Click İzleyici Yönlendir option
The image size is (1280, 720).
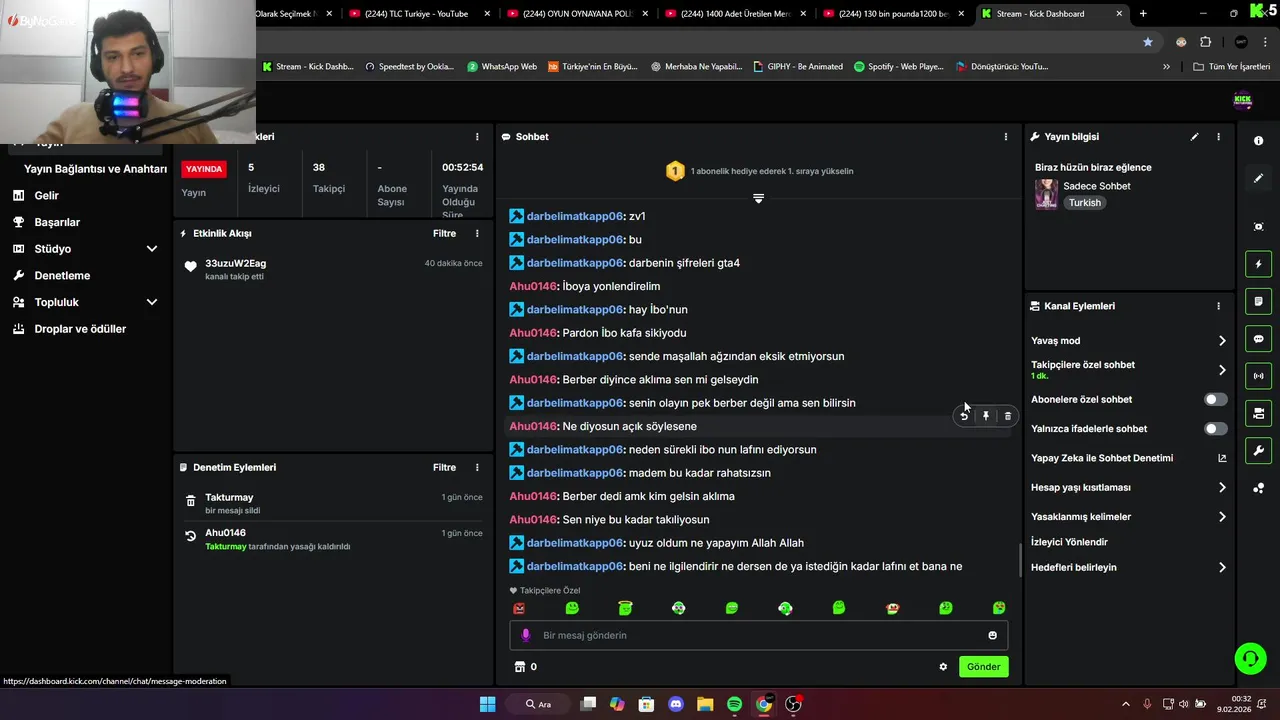tap(1069, 542)
